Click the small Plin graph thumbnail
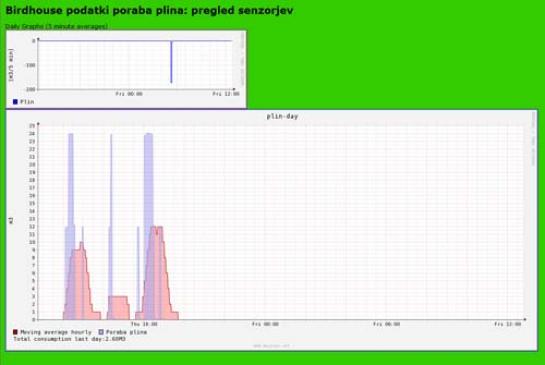This screenshot has height=365, width=545. 126,69
